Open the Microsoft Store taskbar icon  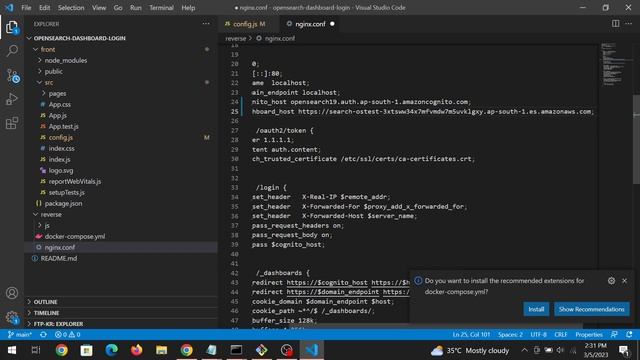click(86, 350)
